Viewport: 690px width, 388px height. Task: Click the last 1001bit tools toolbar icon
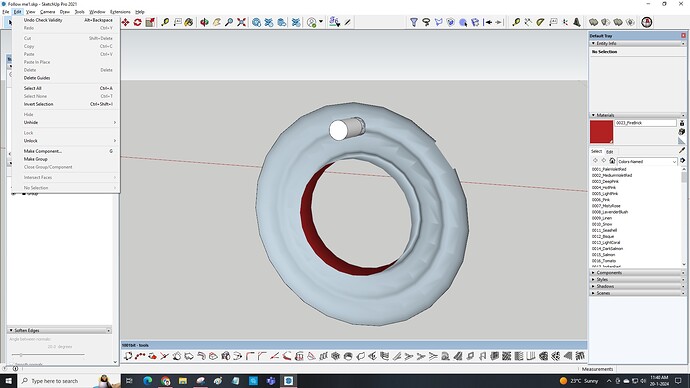580,356
